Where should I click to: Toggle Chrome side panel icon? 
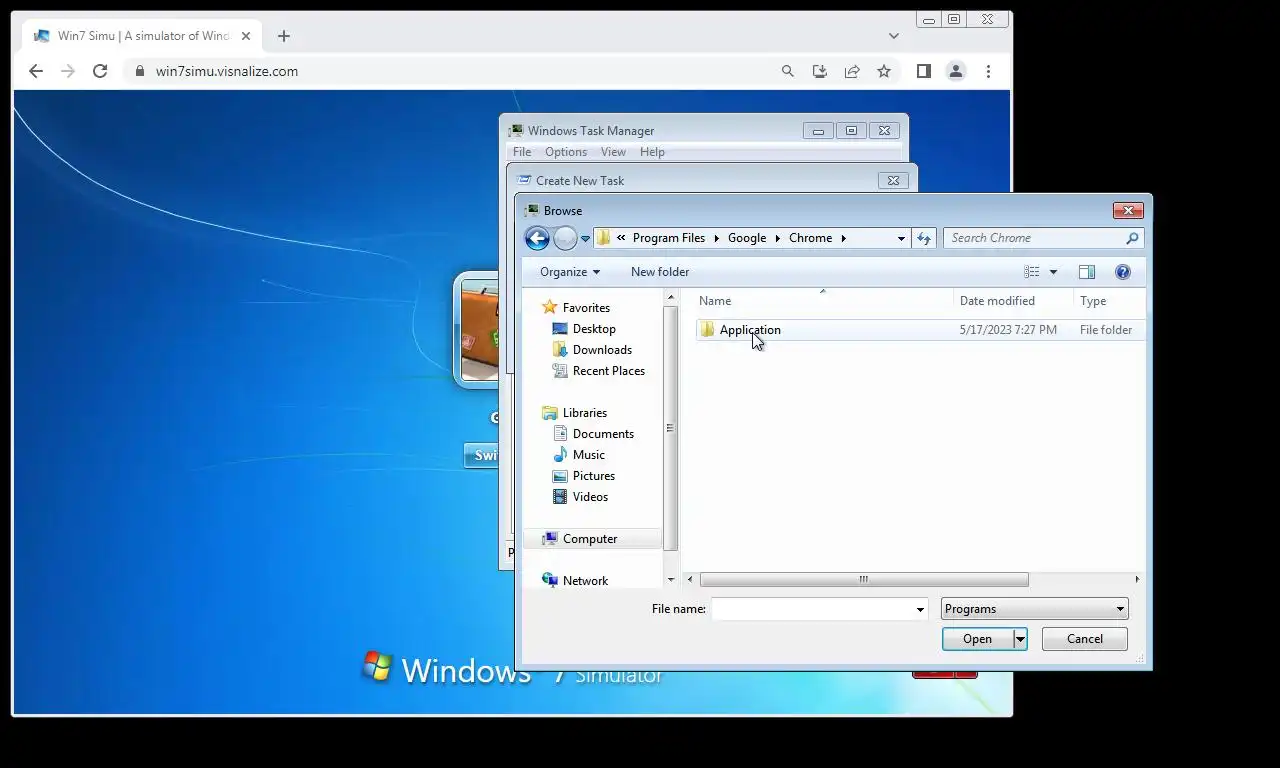(924, 71)
